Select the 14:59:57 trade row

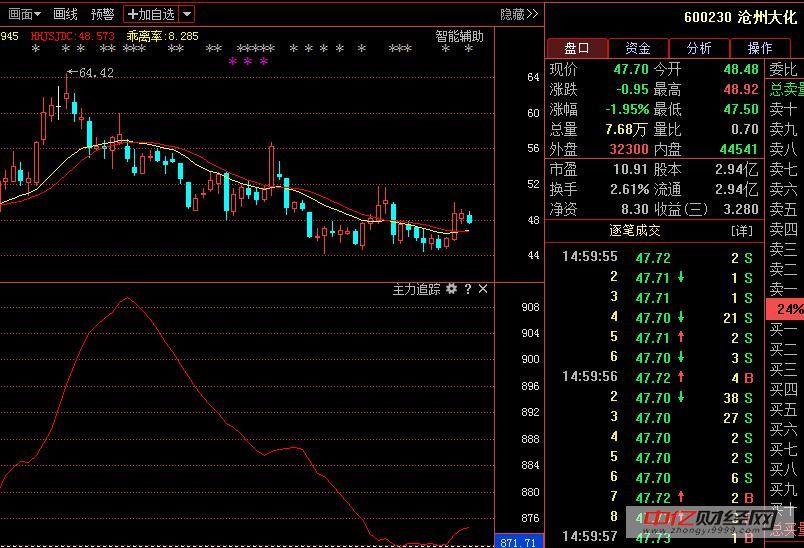(657, 537)
